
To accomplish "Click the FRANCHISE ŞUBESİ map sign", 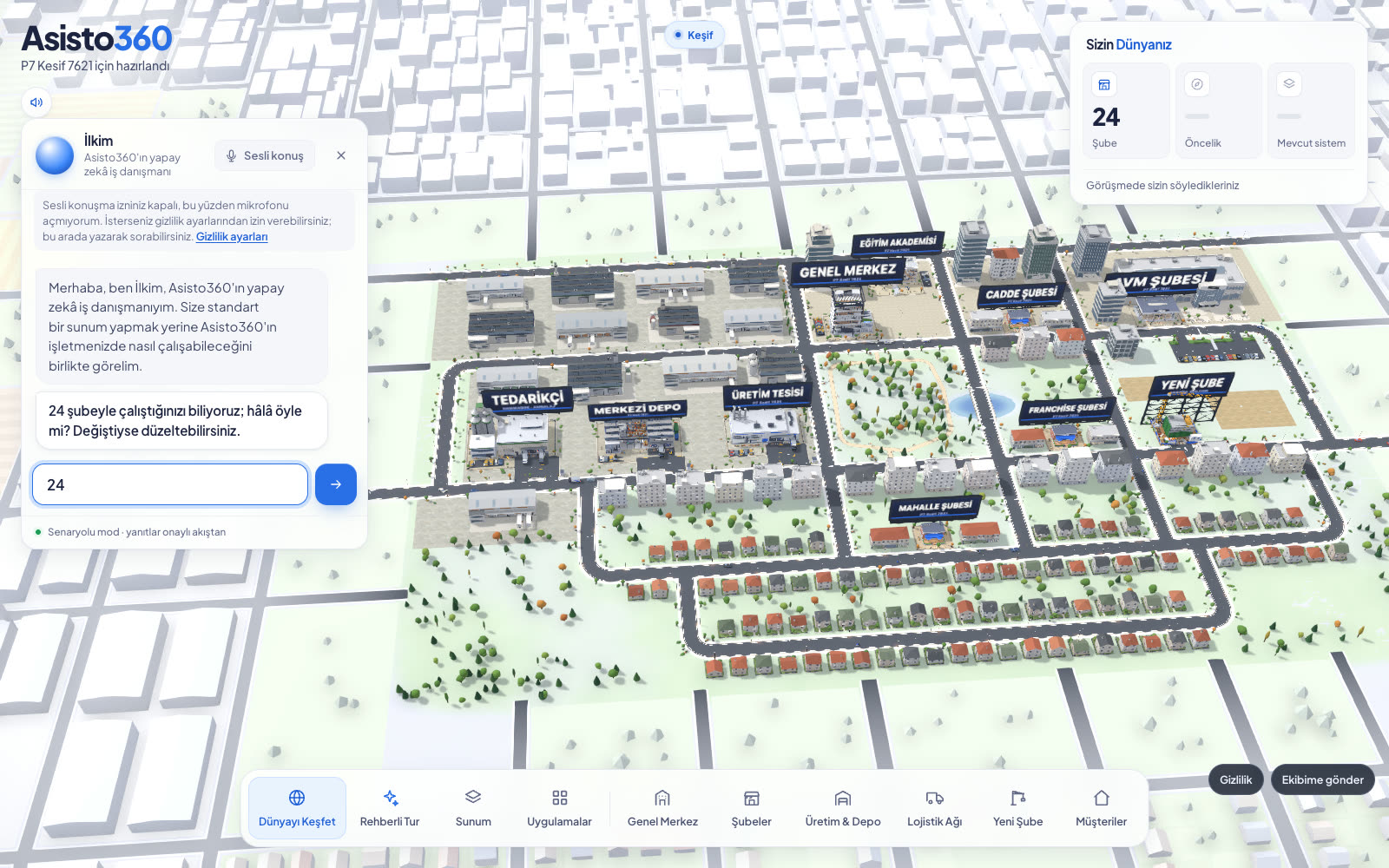I will click(1067, 409).
